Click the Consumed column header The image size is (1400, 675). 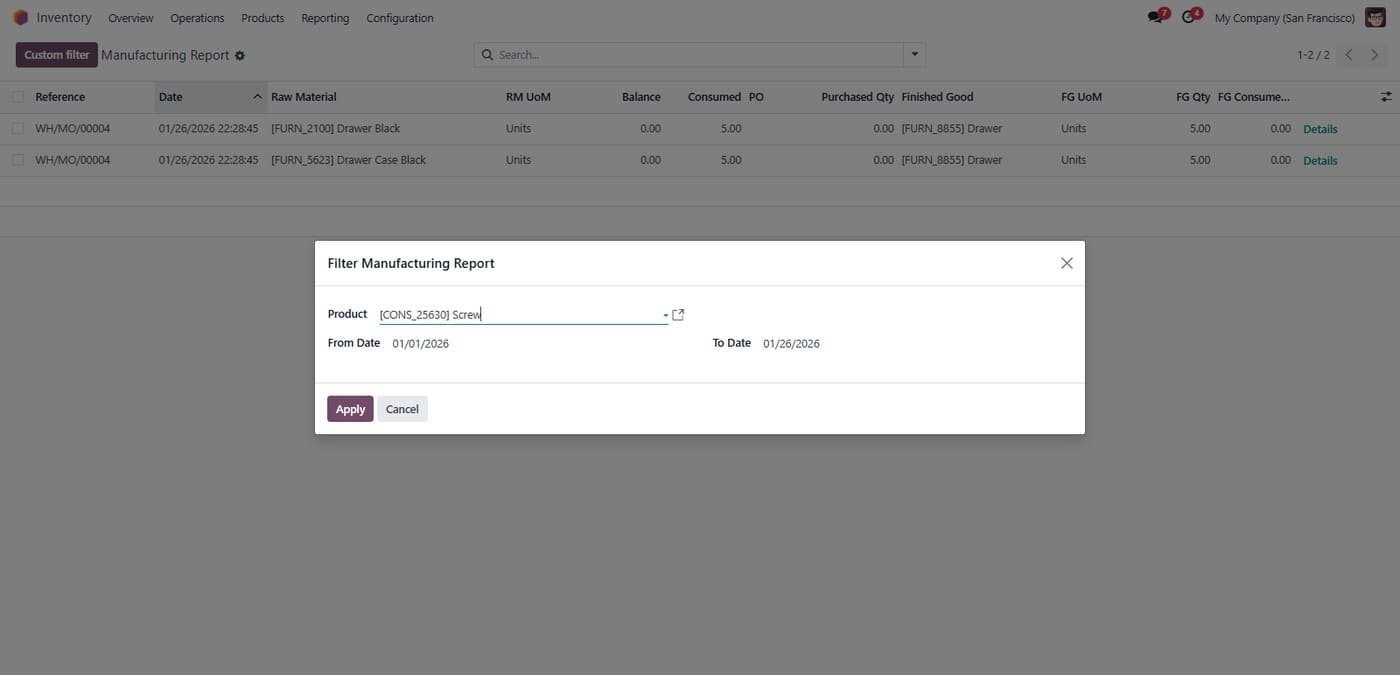[x=714, y=97]
